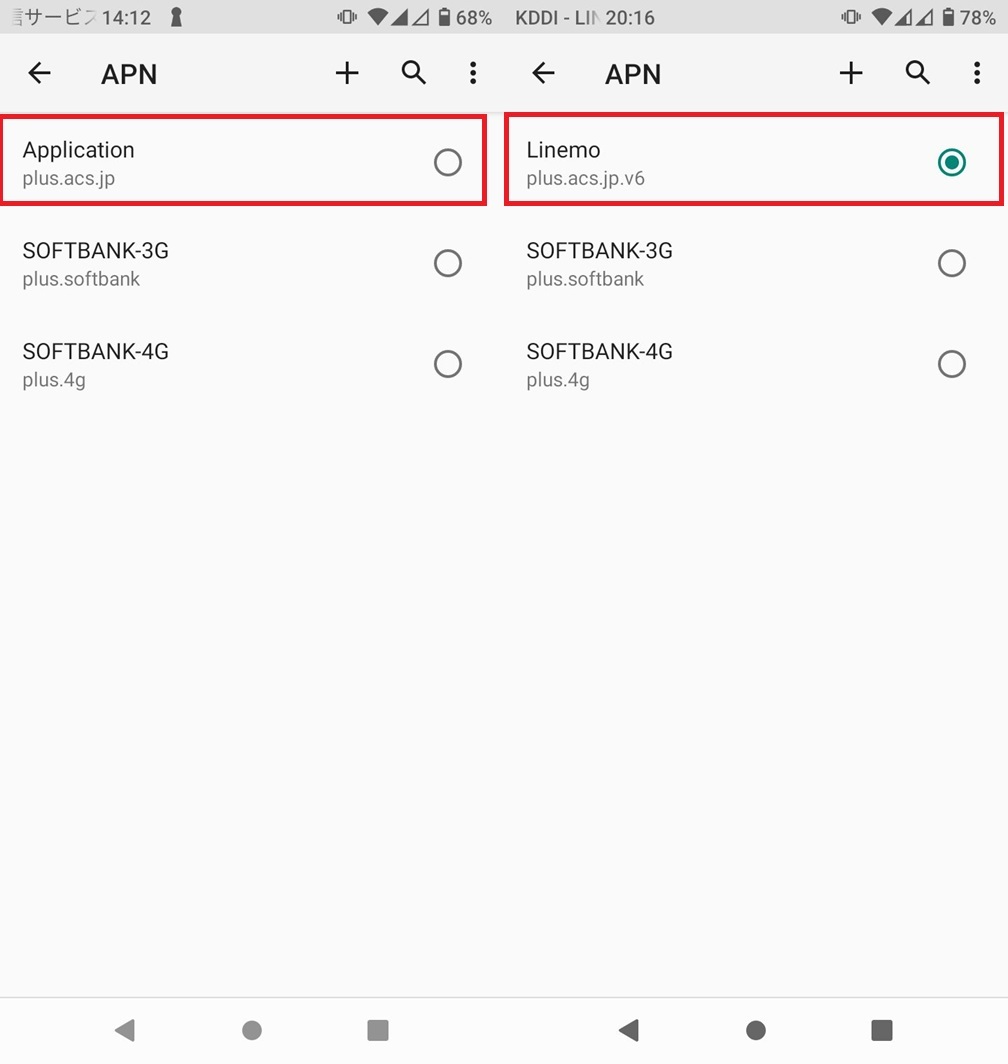The width and height of the screenshot is (1008, 1064).
Task: Open search on right APN screen
Action: tap(918, 73)
